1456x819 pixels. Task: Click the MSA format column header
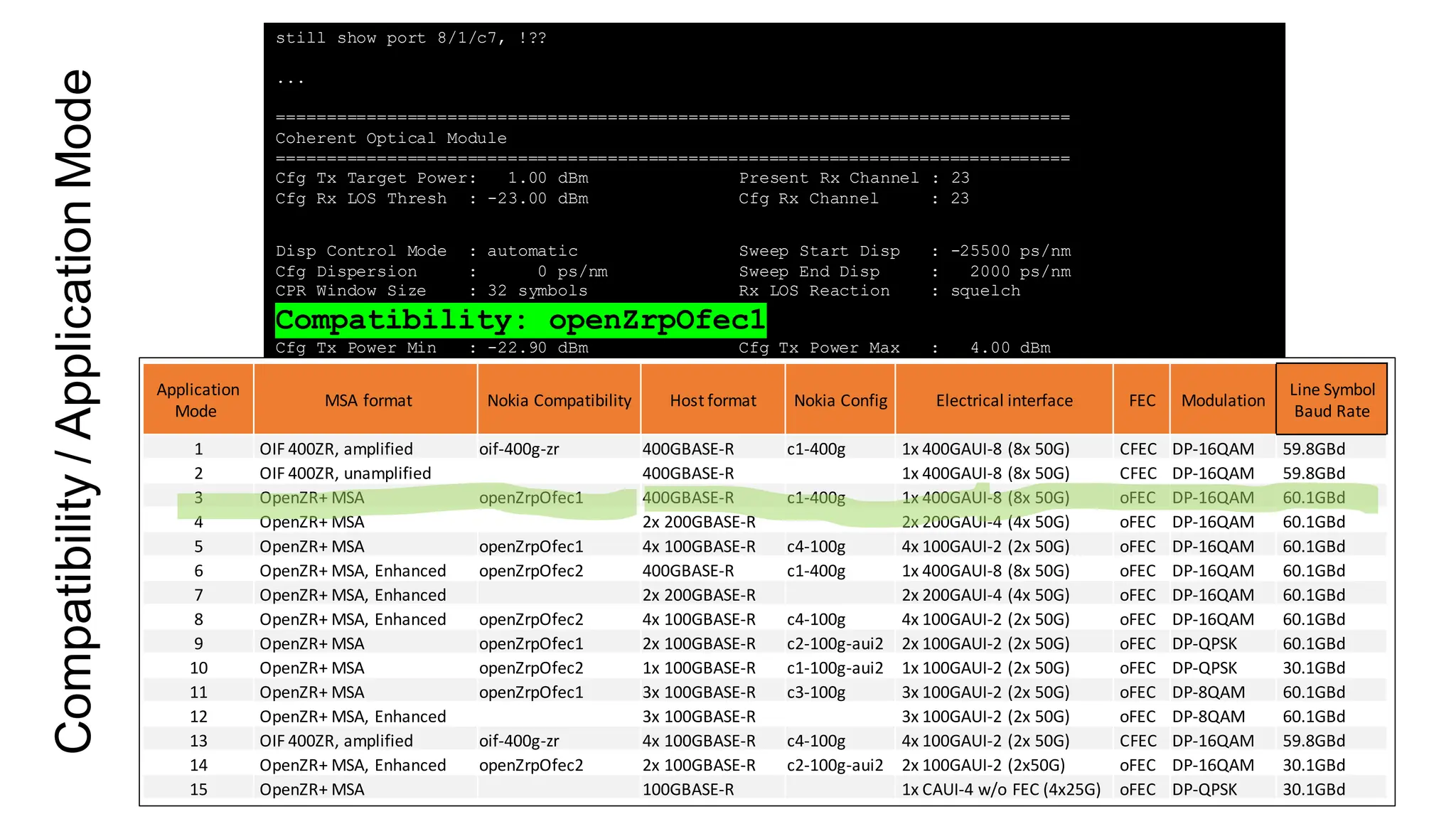click(368, 400)
